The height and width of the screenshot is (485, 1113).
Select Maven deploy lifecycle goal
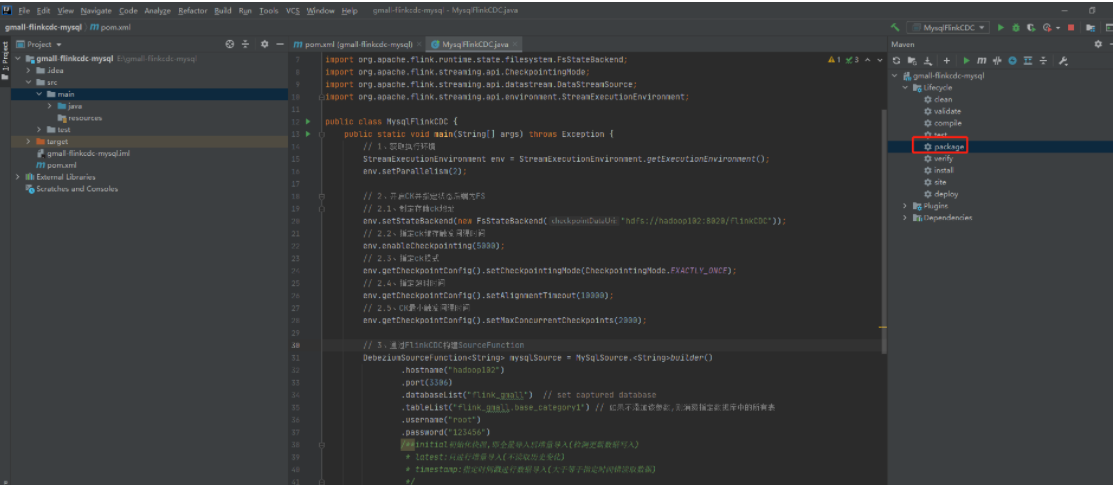coord(941,194)
